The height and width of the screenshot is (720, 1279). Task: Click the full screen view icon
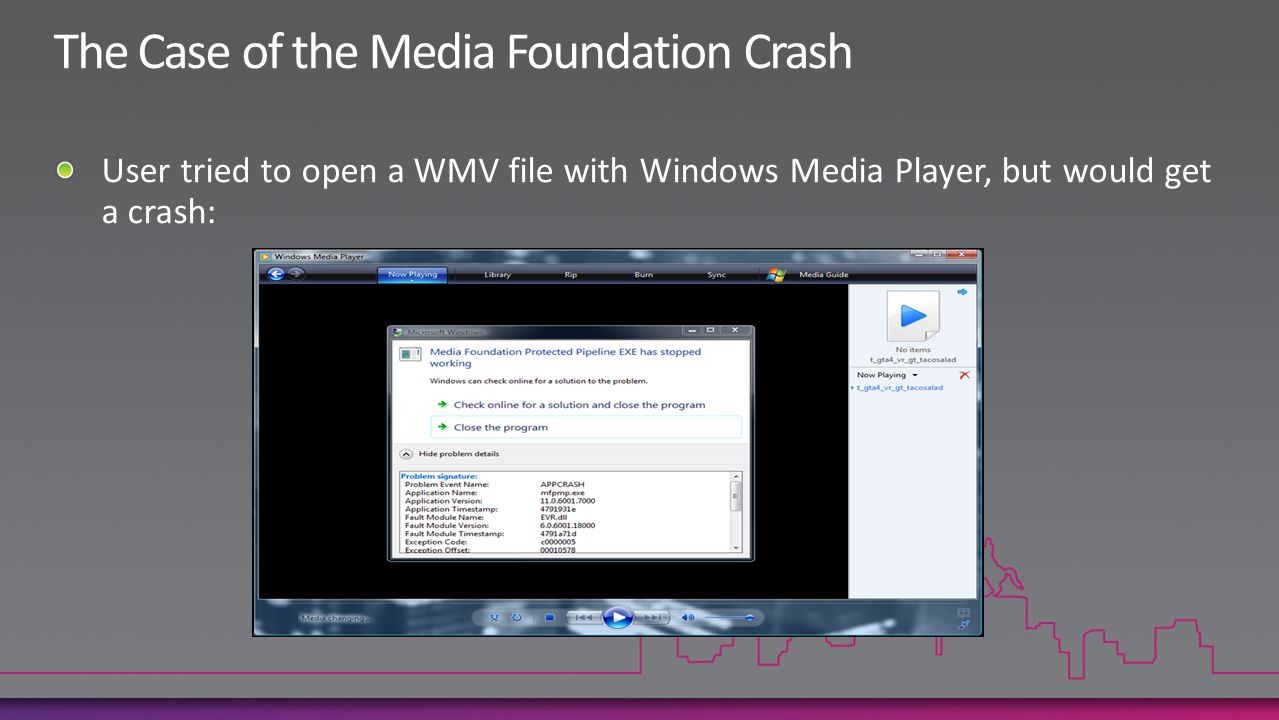click(x=964, y=612)
